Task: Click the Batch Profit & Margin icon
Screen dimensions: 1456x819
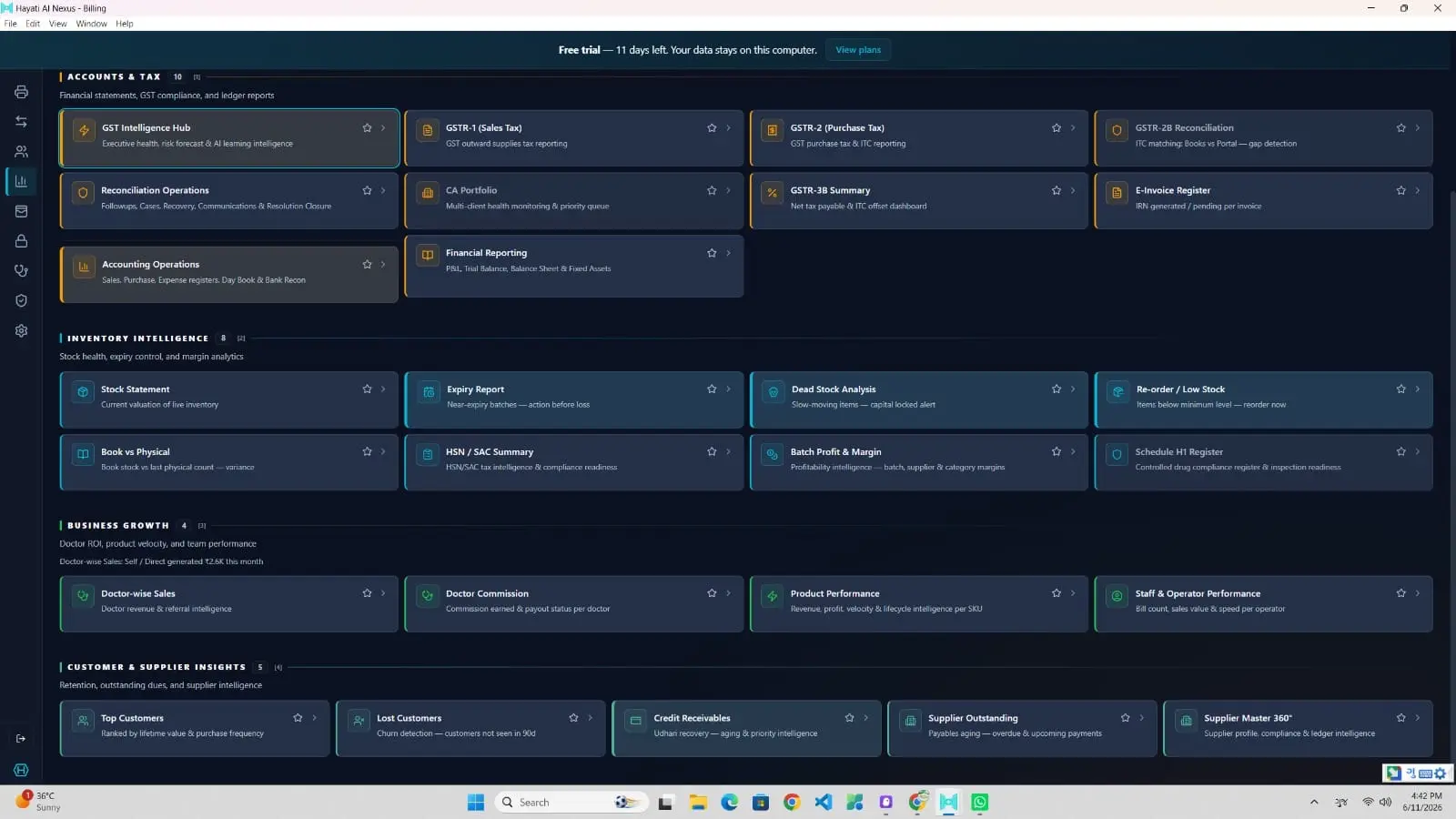Action: 772,454
